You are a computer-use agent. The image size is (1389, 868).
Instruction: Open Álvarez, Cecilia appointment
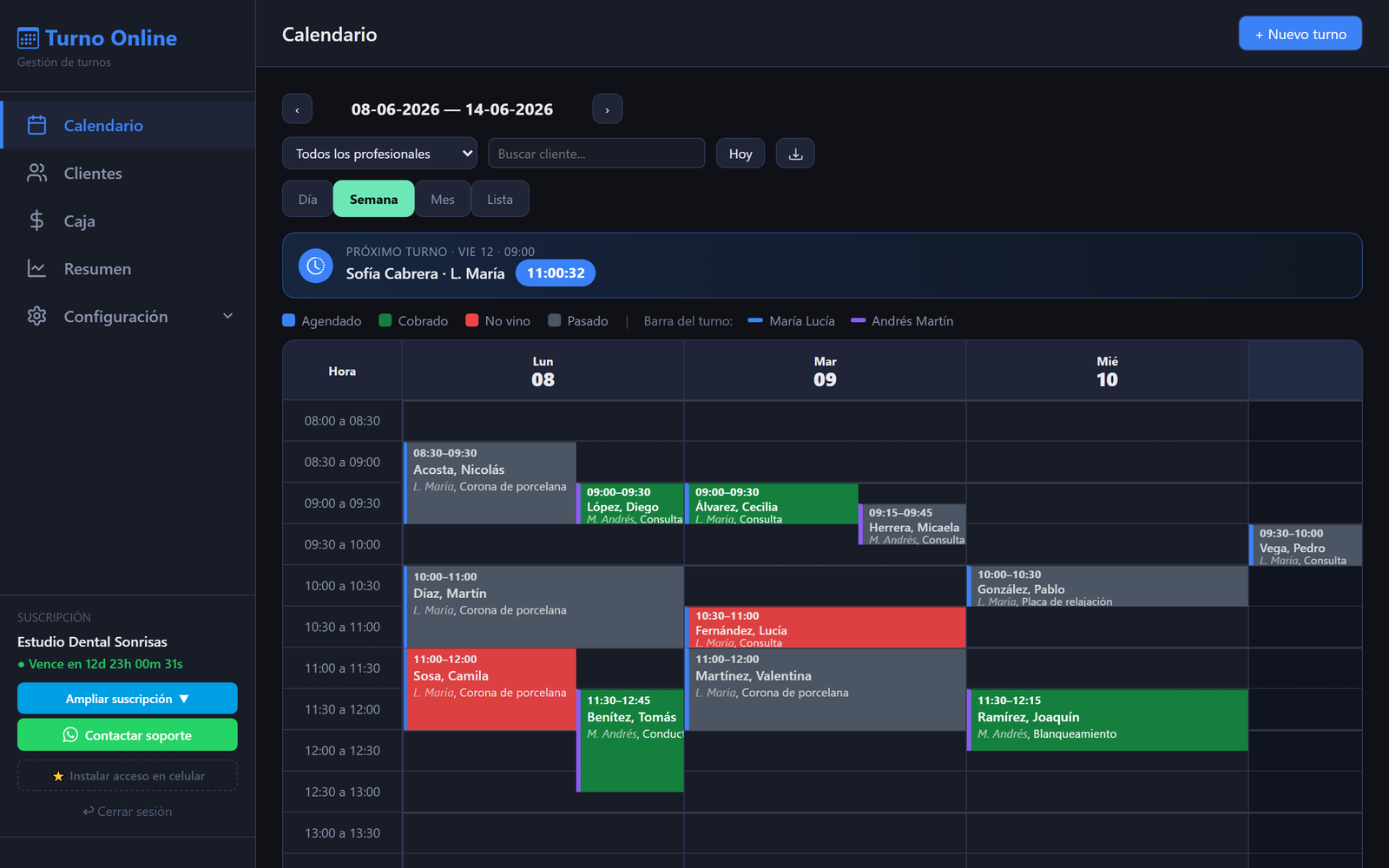tap(772, 503)
